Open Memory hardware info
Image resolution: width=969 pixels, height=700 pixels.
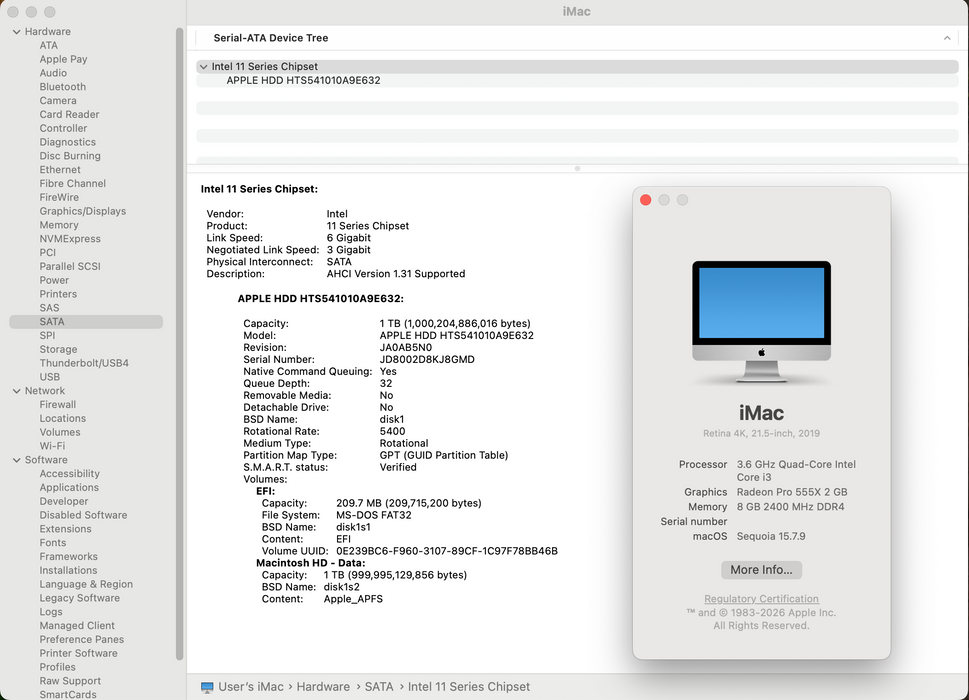(x=59, y=225)
